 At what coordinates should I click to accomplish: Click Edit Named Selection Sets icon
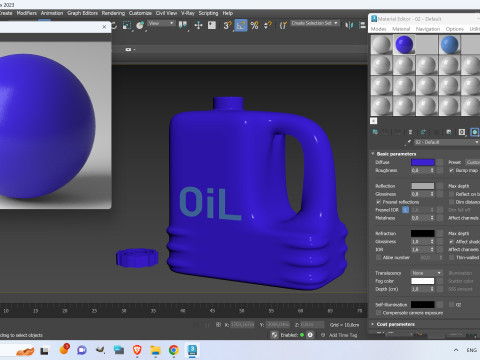click(283, 25)
